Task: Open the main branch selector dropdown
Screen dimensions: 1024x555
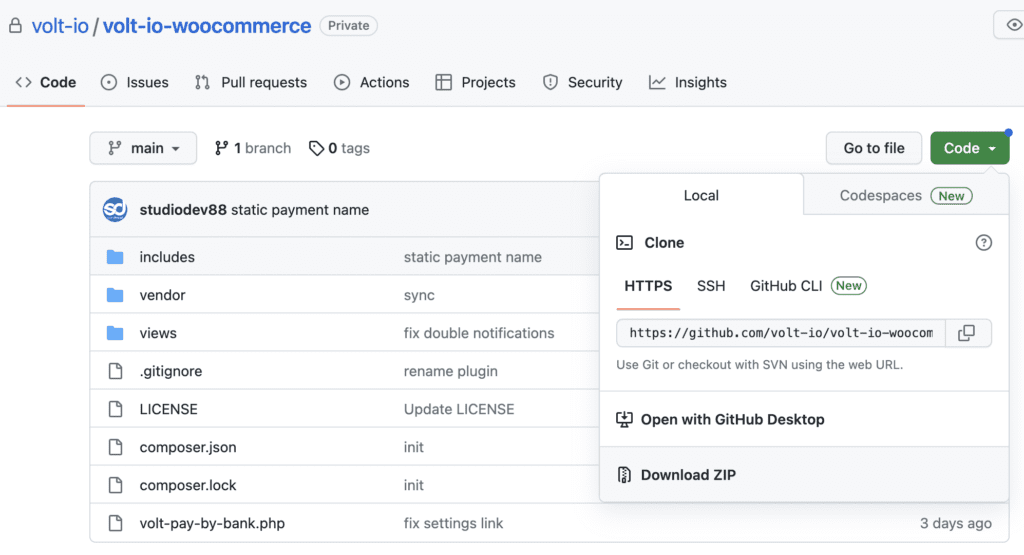Action: (143, 148)
